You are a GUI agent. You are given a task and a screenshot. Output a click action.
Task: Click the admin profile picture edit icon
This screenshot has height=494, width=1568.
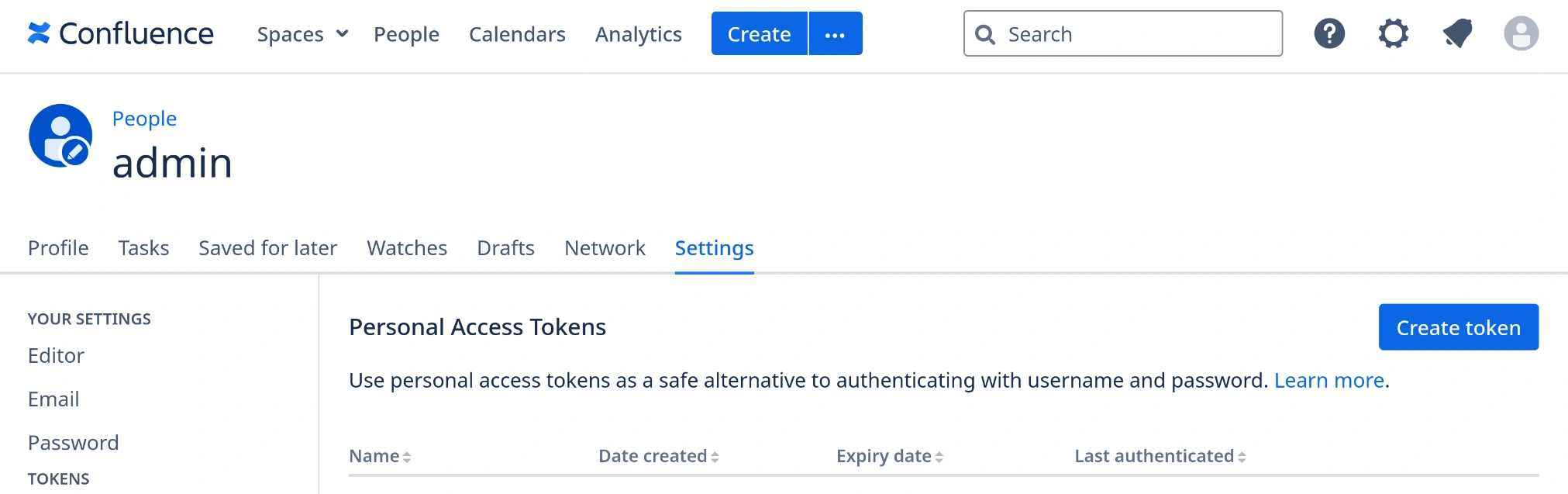(75, 150)
